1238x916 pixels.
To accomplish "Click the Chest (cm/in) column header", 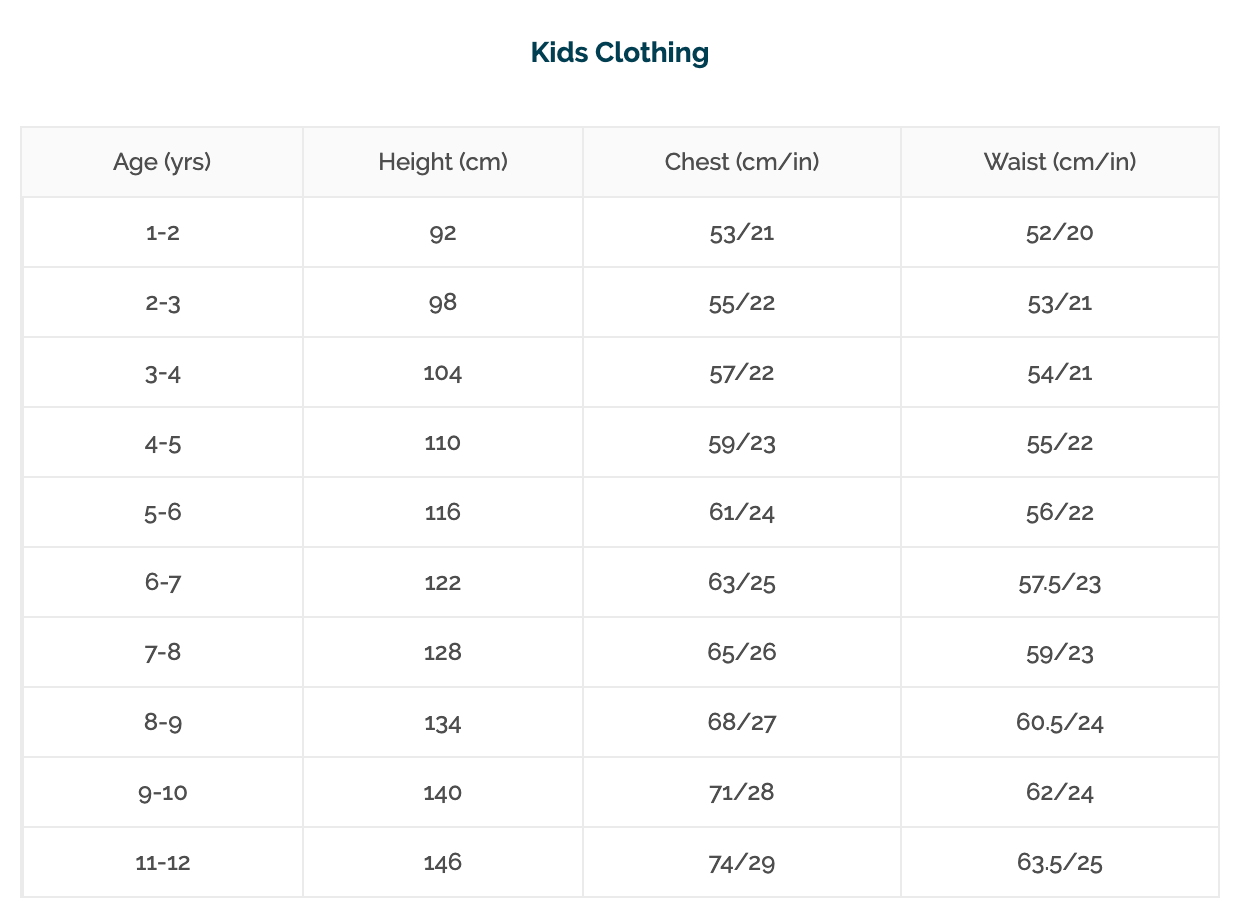I will [742, 162].
